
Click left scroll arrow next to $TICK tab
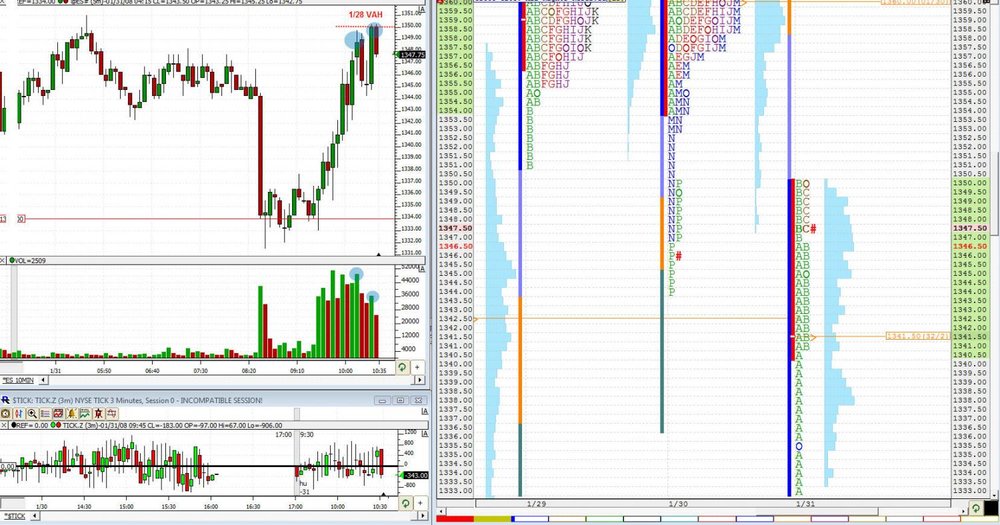pos(35,515)
